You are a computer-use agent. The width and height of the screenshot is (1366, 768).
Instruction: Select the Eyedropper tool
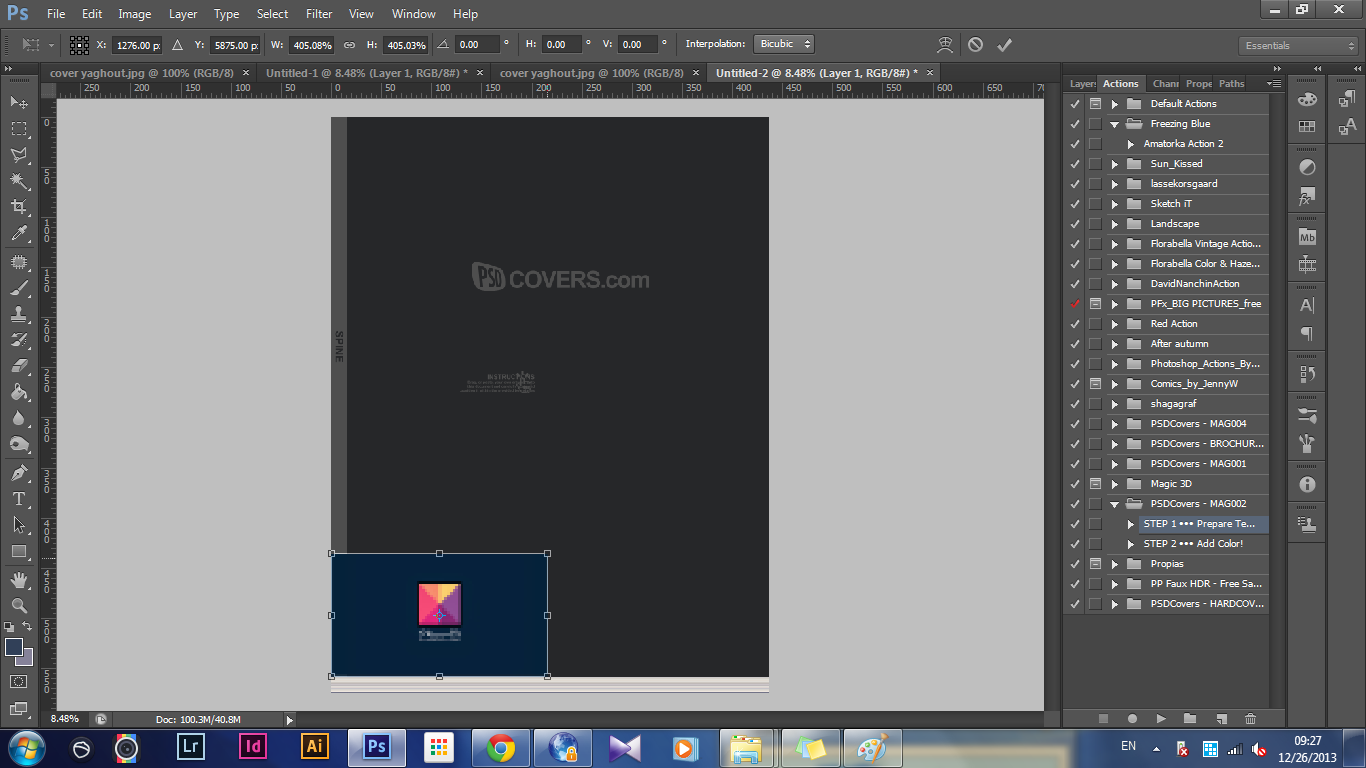[x=19, y=234]
